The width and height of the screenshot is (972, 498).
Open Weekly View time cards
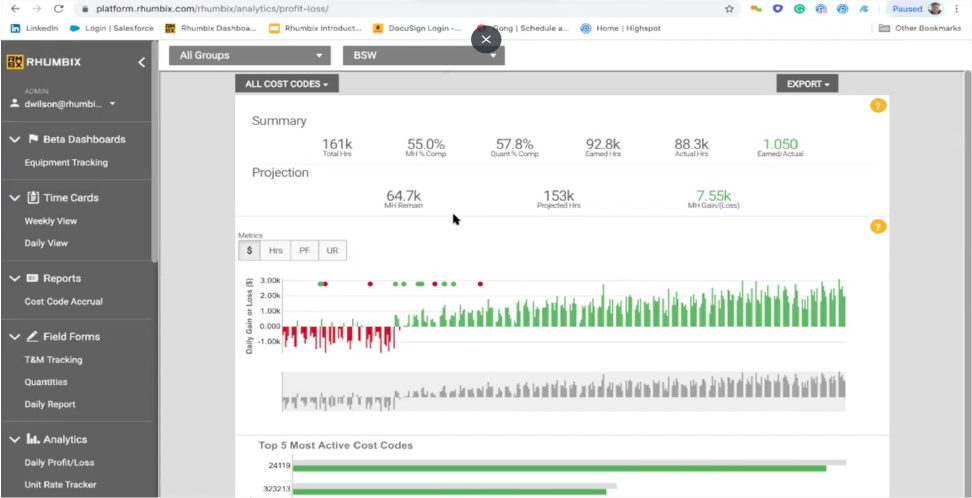click(51, 221)
